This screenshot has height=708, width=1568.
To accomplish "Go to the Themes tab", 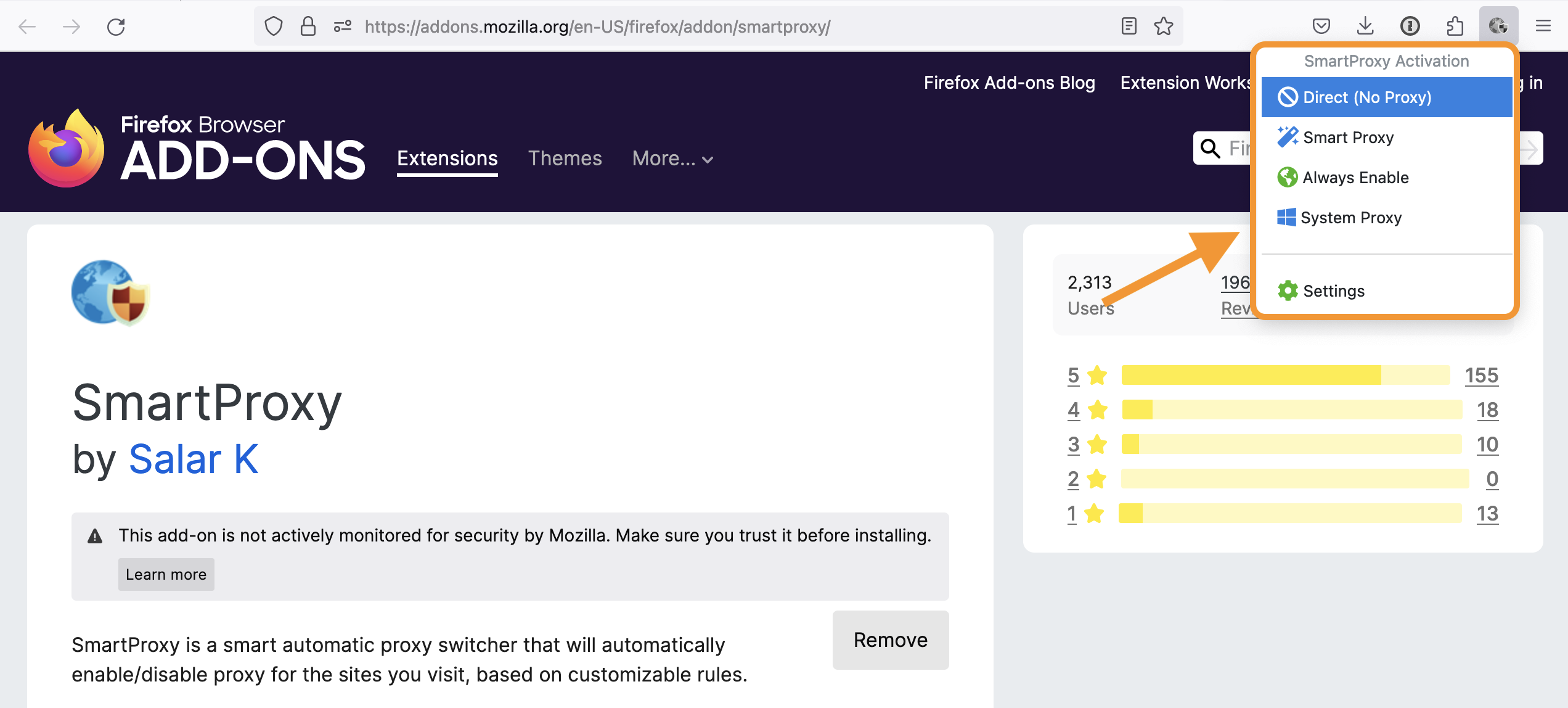I will pos(565,158).
